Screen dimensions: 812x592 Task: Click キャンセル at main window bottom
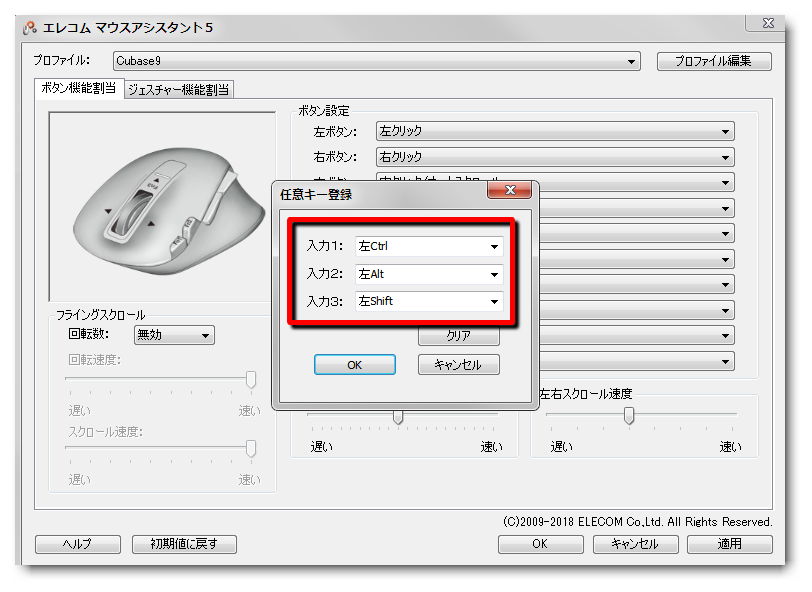[x=635, y=544]
